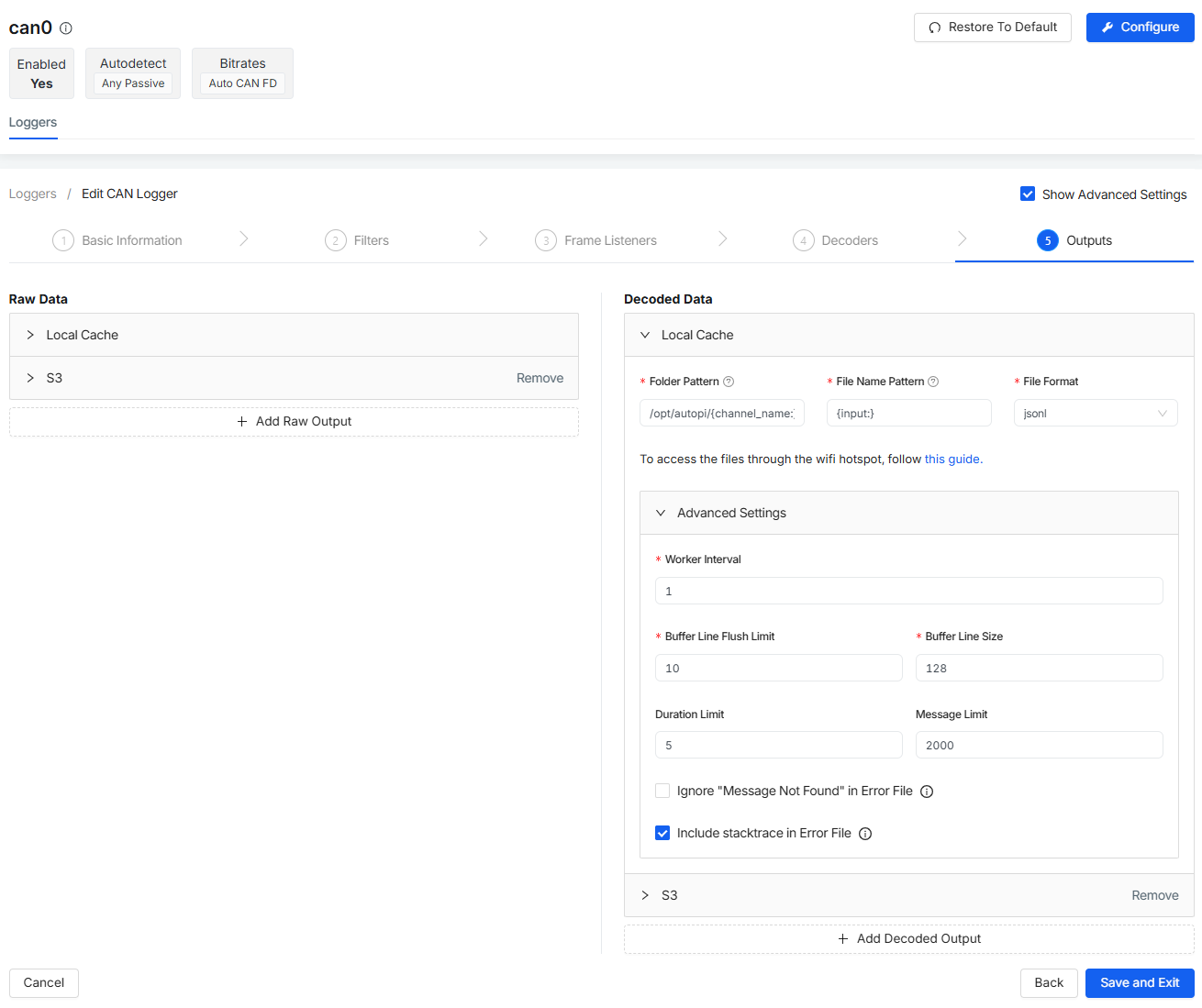
Task: Click the Folder Pattern input field
Action: click(x=722, y=413)
